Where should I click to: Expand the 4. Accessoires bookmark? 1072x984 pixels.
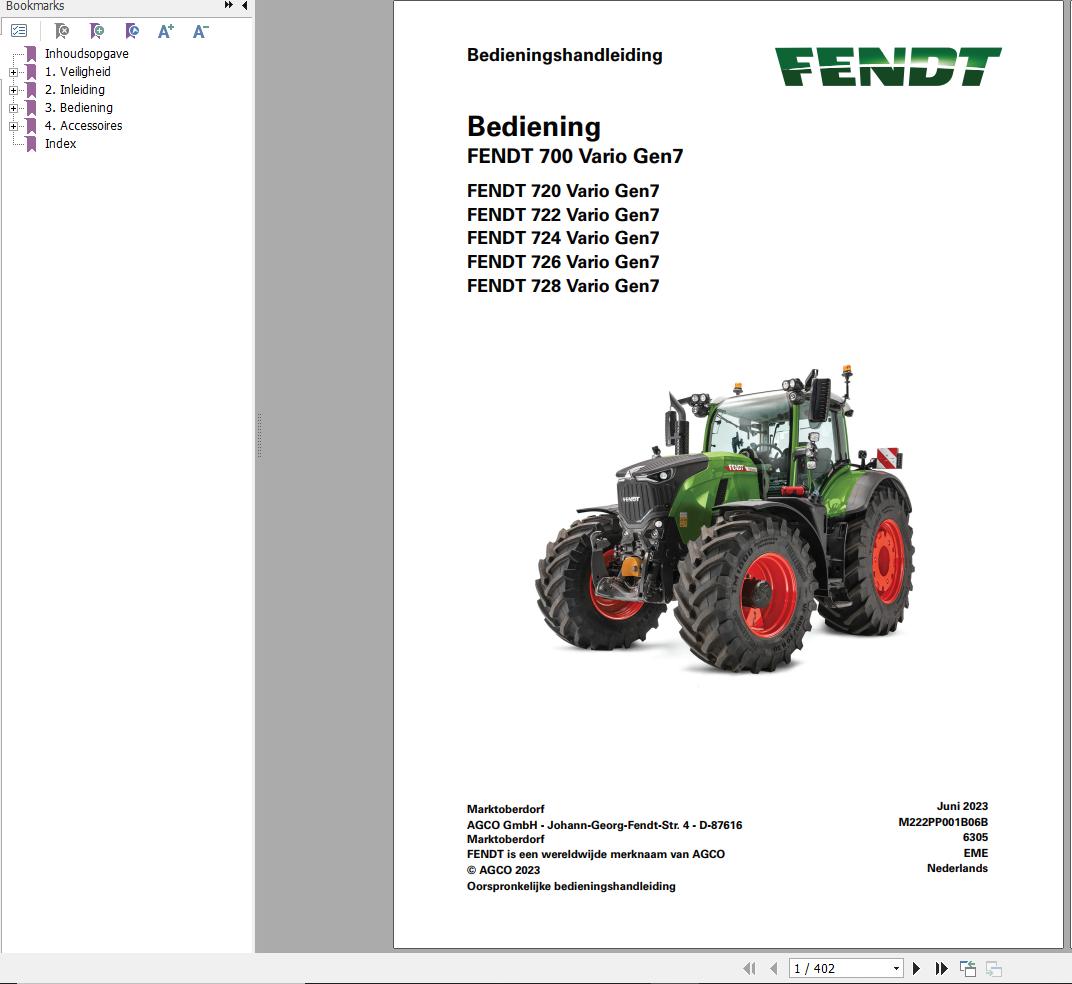pyautogui.click(x=13, y=126)
